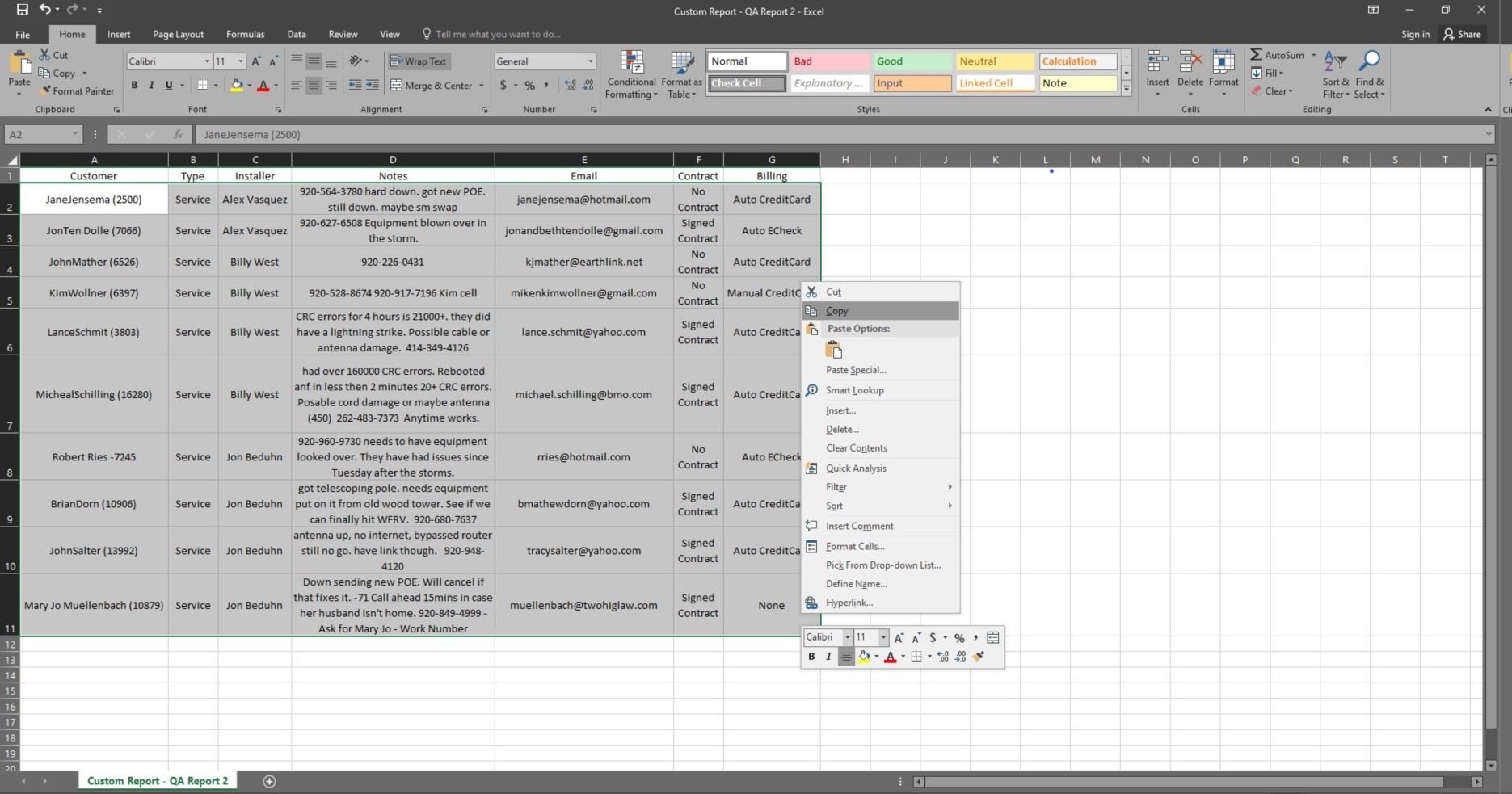Toggle Italic in the floating mini toolbar

coord(828,657)
